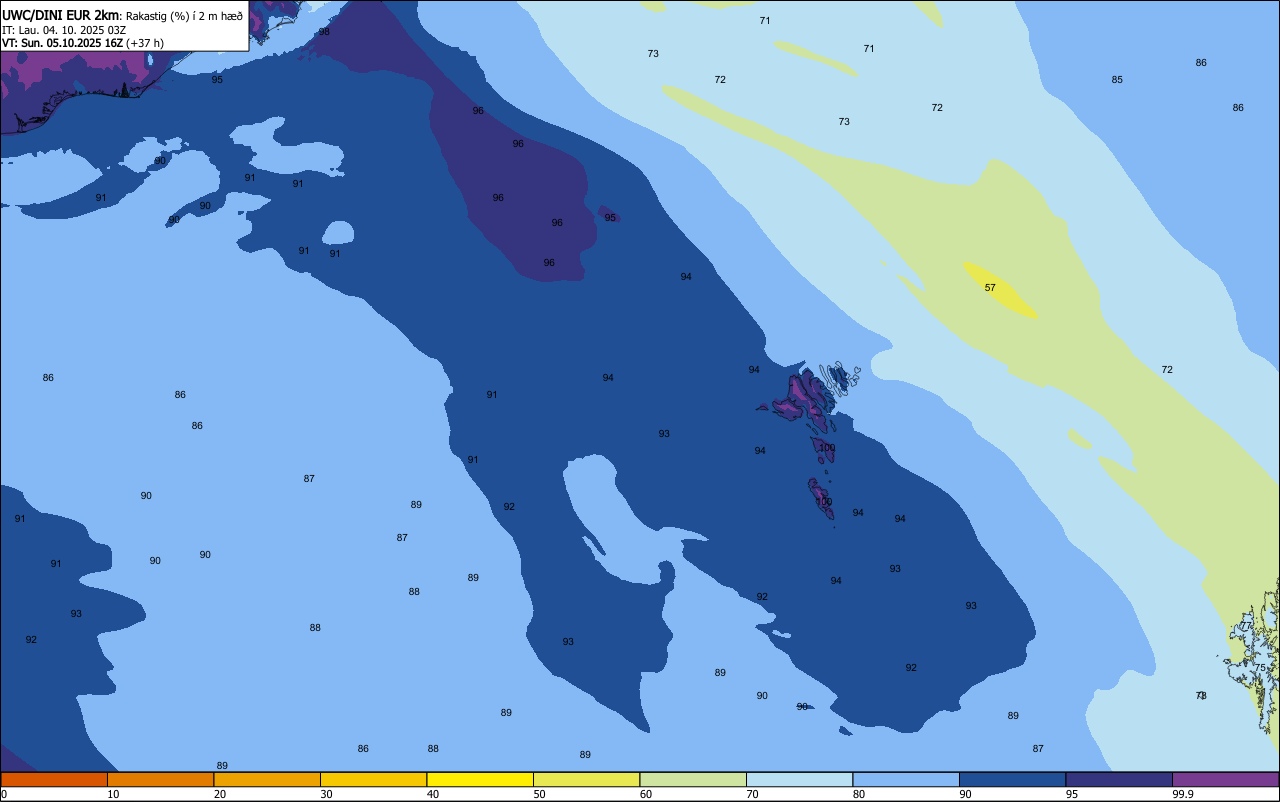The height and width of the screenshot is (802, 1280).
Task: Click the 70–80 light blue legend segment
Action: pyautogui.click(x=799, y=779)
